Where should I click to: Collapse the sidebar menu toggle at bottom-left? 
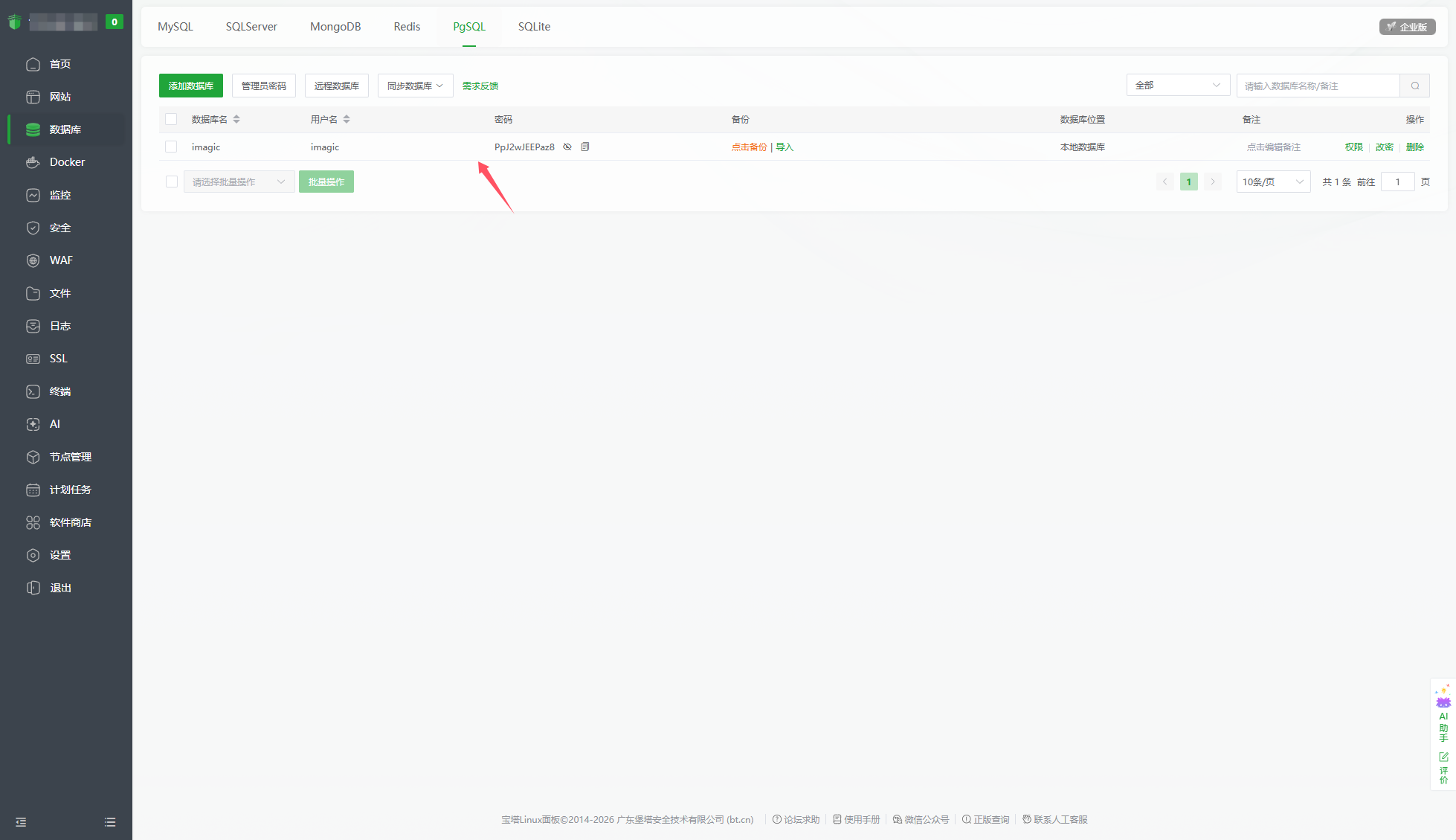[x=21, y=822]
